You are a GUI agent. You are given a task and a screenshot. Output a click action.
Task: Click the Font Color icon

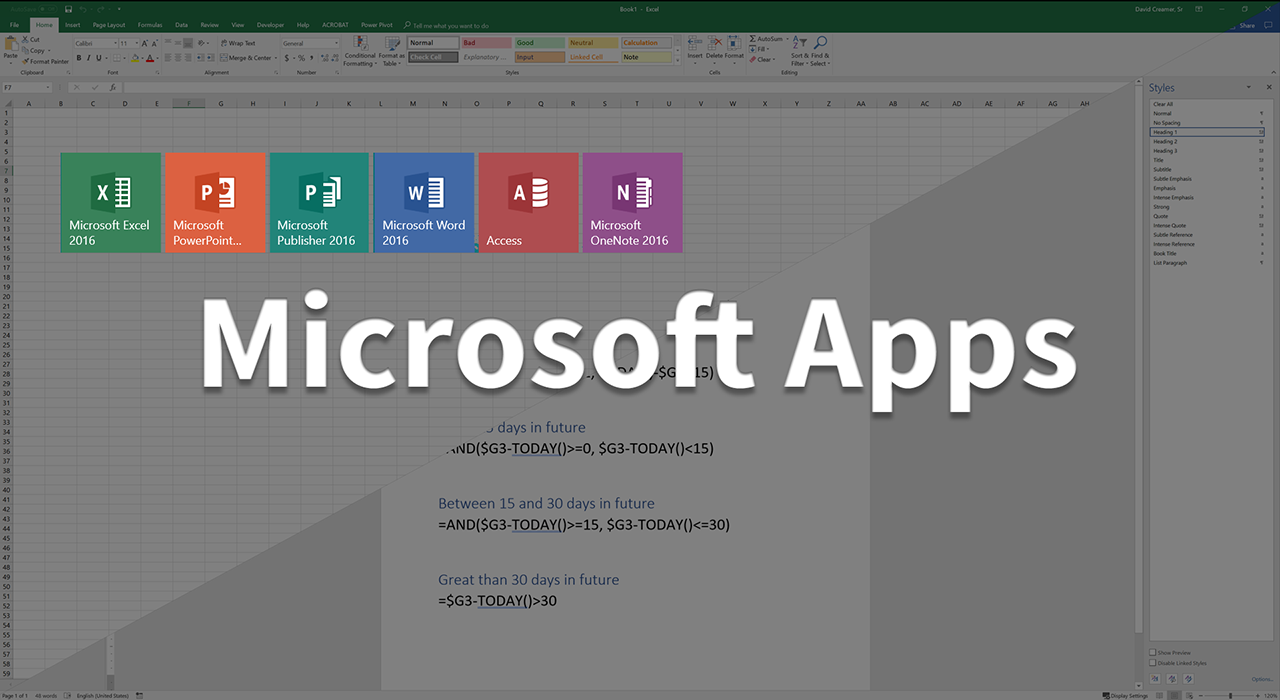(151, 58)
